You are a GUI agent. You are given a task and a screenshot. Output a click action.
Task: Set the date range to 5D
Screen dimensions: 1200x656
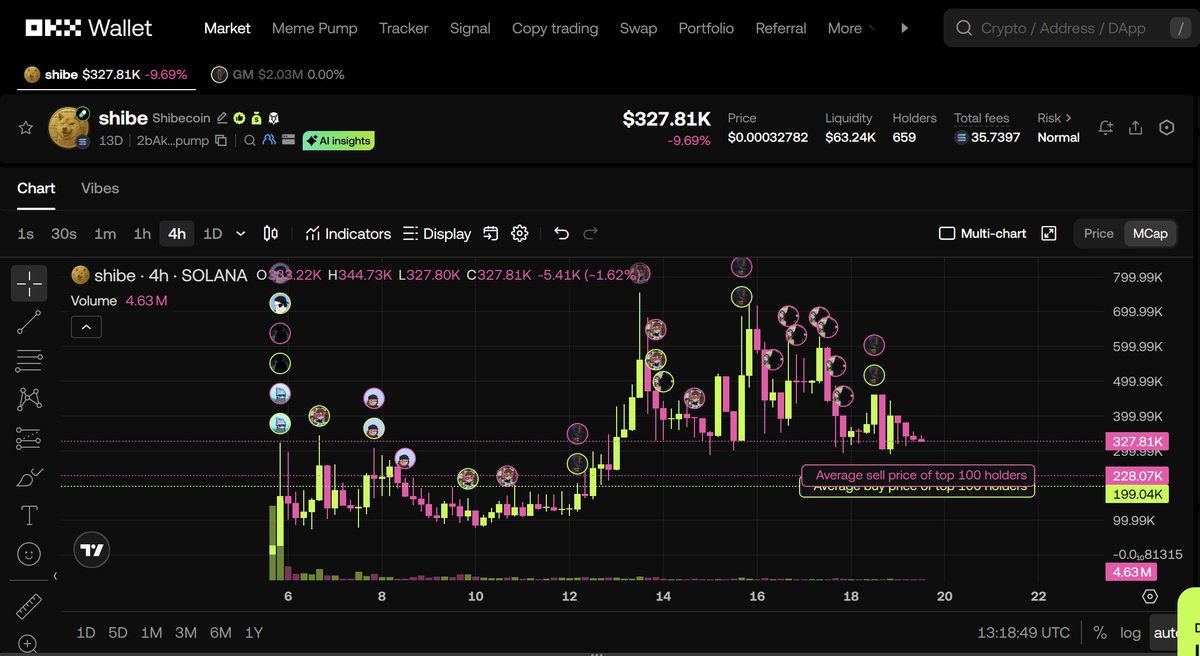[118, 632]
